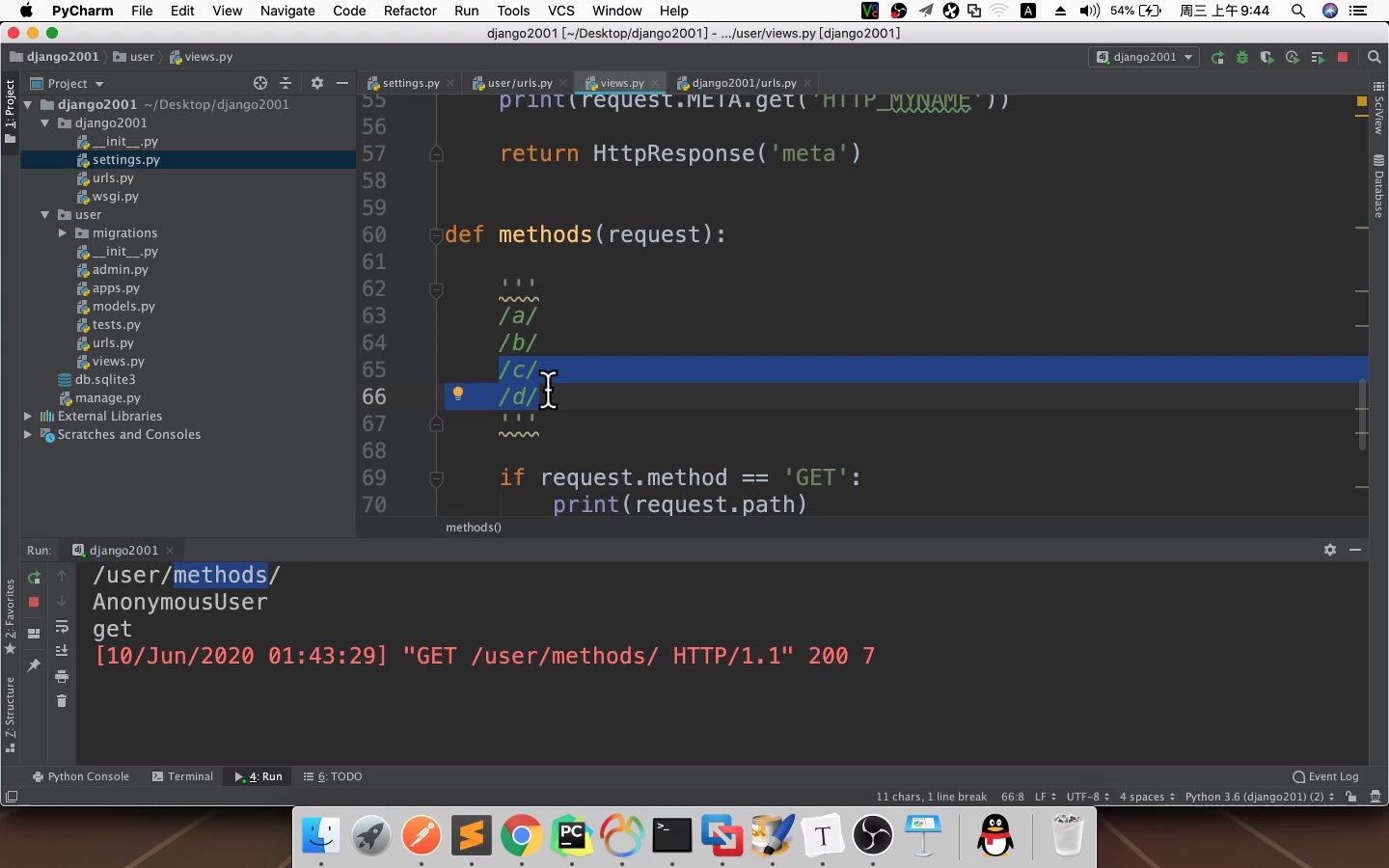This screenshot has width=1389, height=868.
Task: Expand Scratches and Consoles node
Action: coord(28,434)
